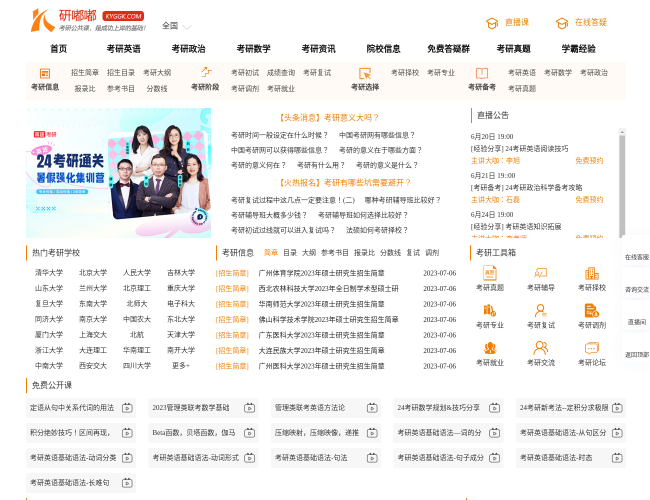Viewport: 650px width, 500px height.
Task: Open the 考研论坛 chat icon
Action: click(592, 348)
